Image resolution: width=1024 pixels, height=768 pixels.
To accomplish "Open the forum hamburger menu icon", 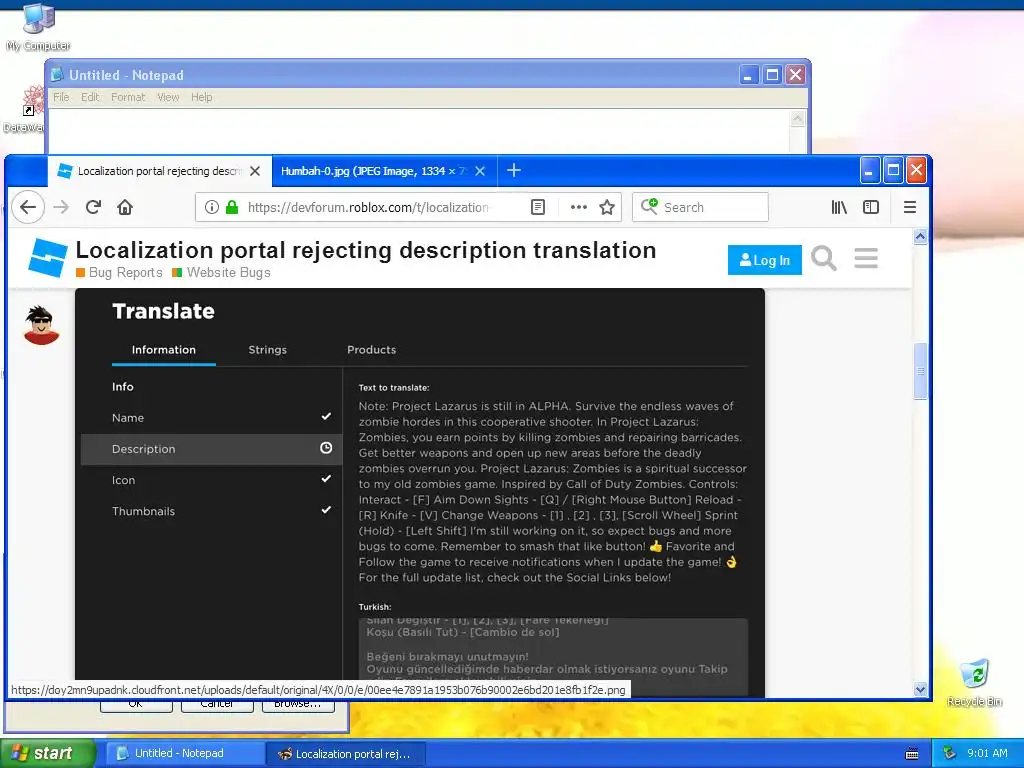I will click(x=866, y=258).
